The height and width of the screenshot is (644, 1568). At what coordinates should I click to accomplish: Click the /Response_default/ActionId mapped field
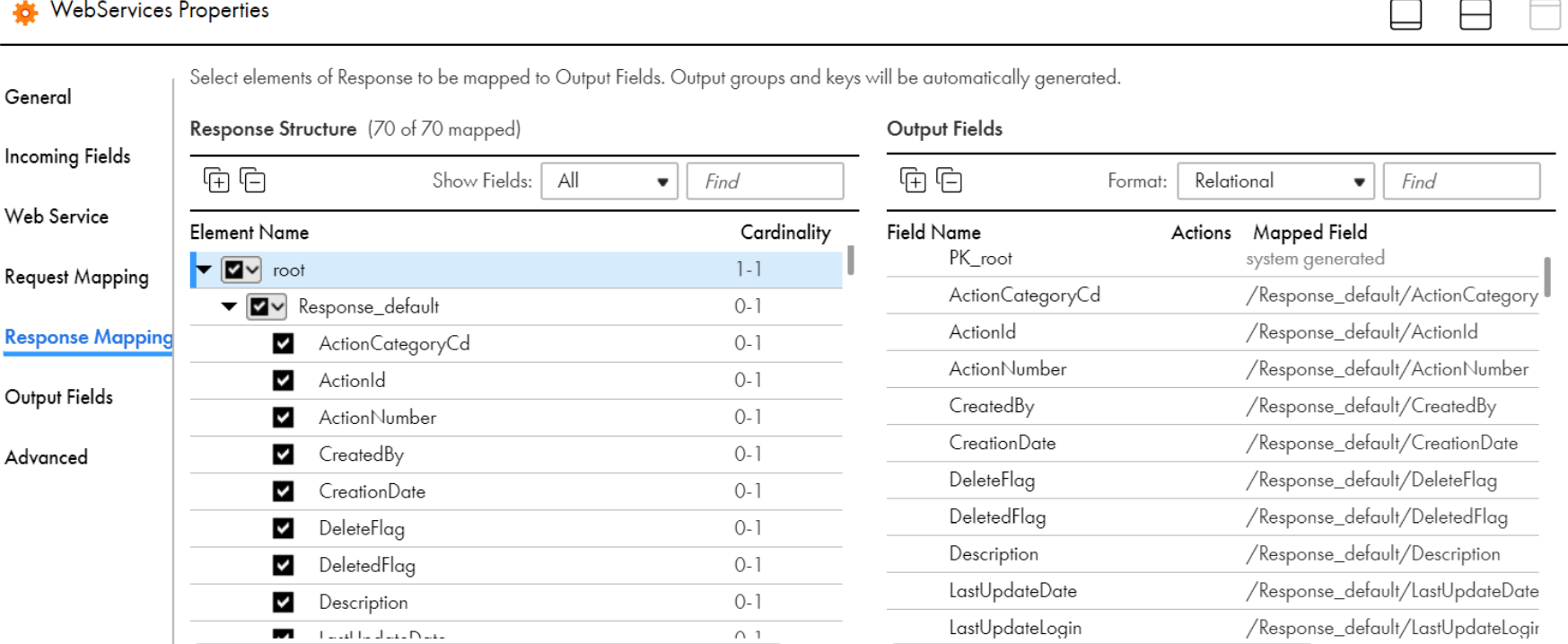tap(1362, 332)
